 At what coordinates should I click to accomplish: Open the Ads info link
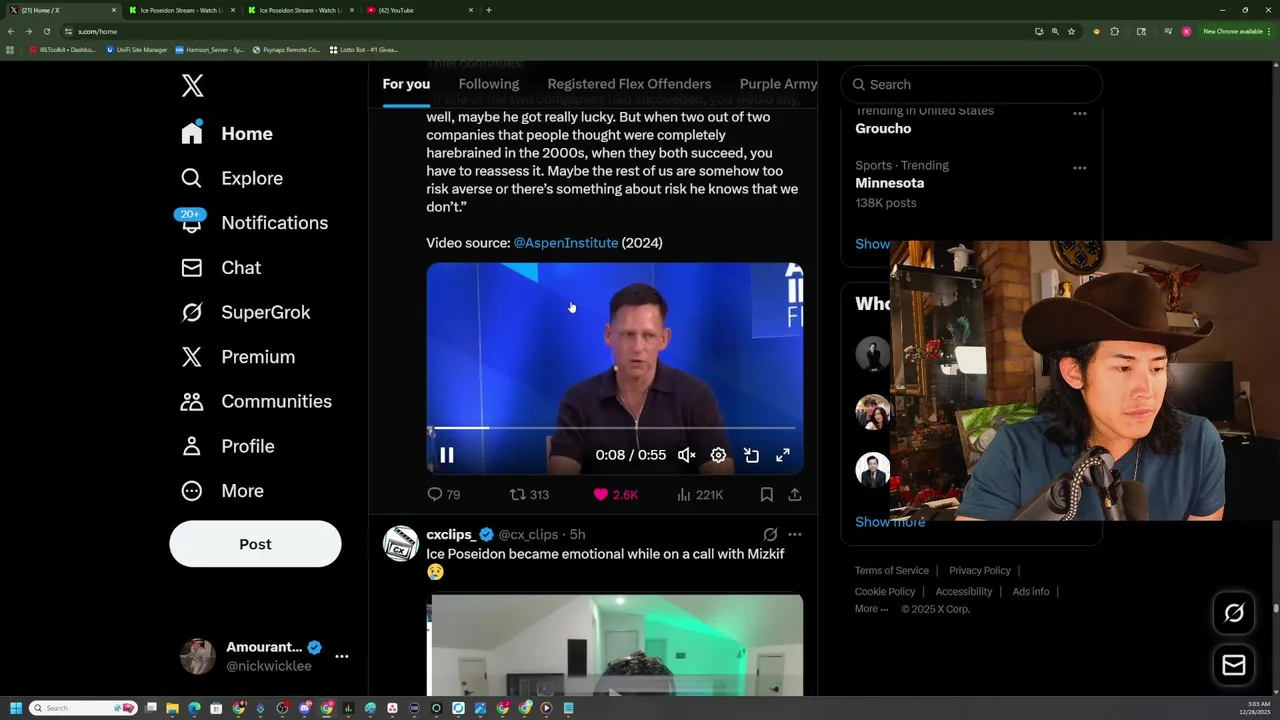pos(1031,591)
